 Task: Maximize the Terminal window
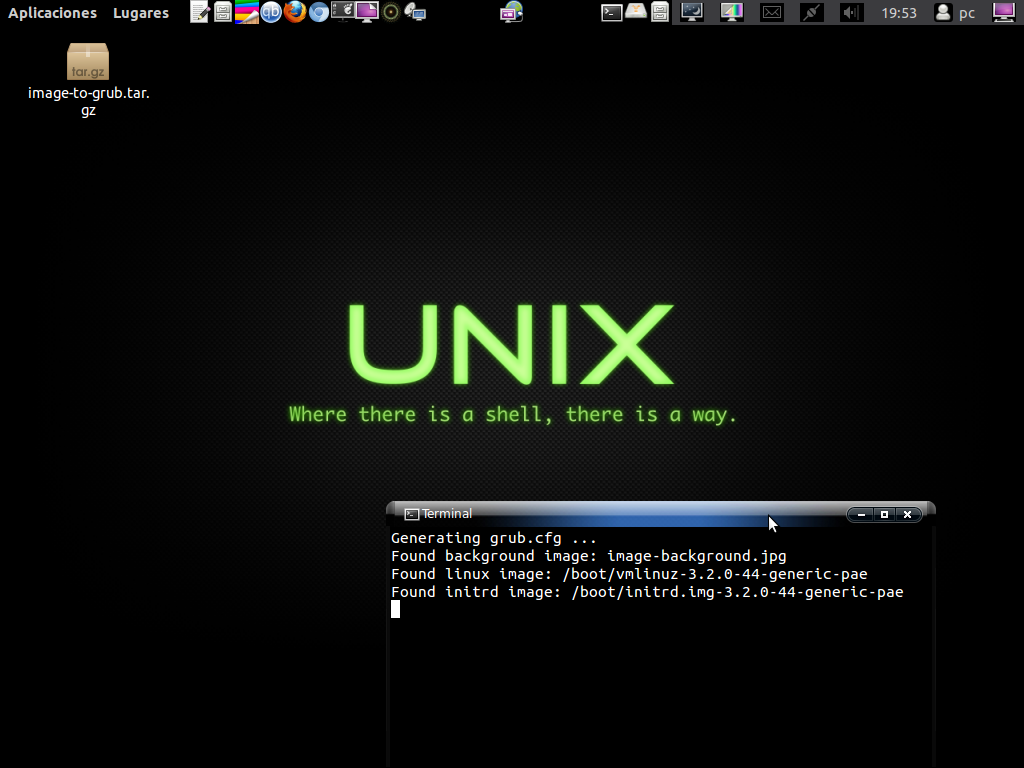pos(884,515)
